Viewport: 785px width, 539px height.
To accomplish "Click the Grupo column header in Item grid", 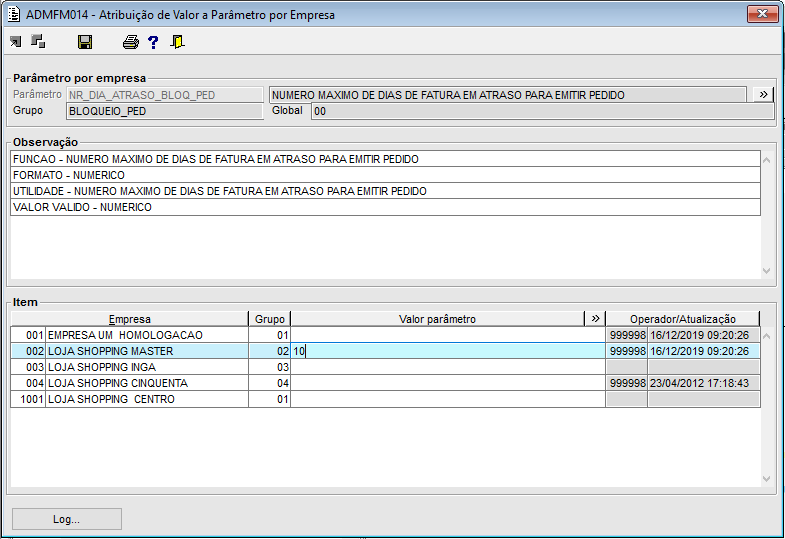I will 269,319.
